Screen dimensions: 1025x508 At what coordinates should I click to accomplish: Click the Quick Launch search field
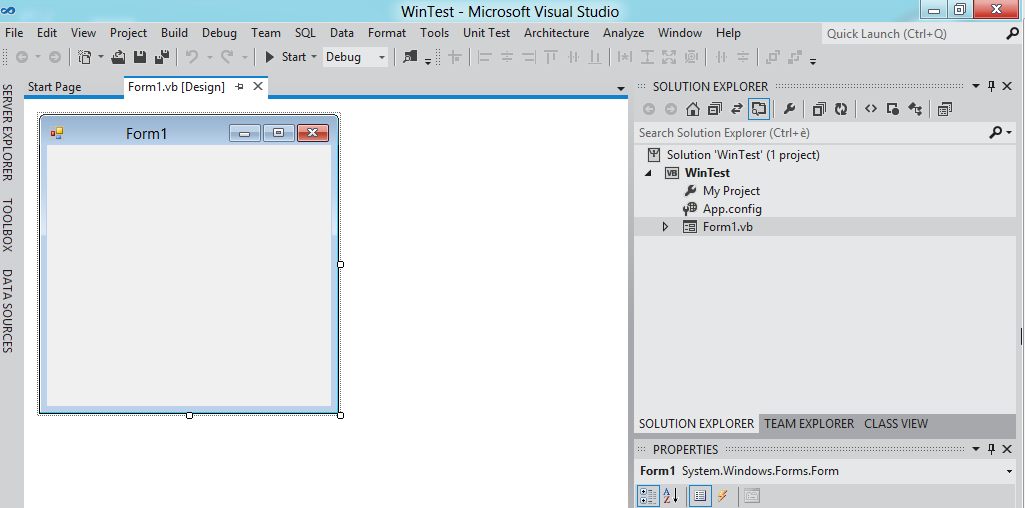tap(913, 33)
